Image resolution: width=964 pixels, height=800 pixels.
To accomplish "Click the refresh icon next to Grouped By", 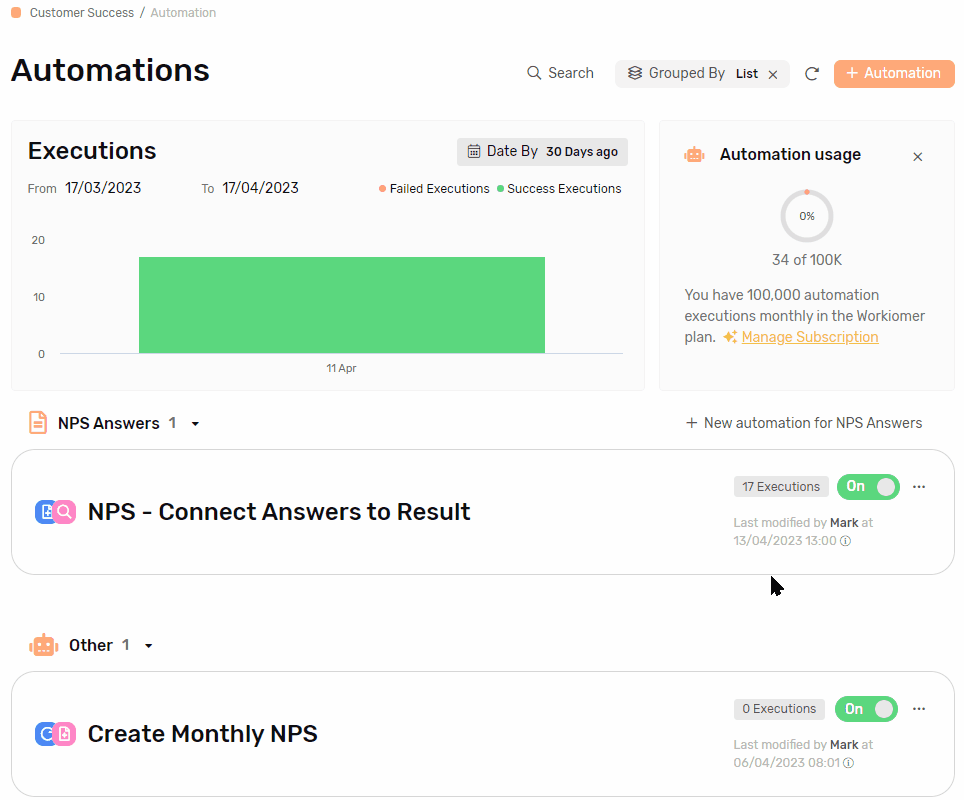I will pos(812,74).
